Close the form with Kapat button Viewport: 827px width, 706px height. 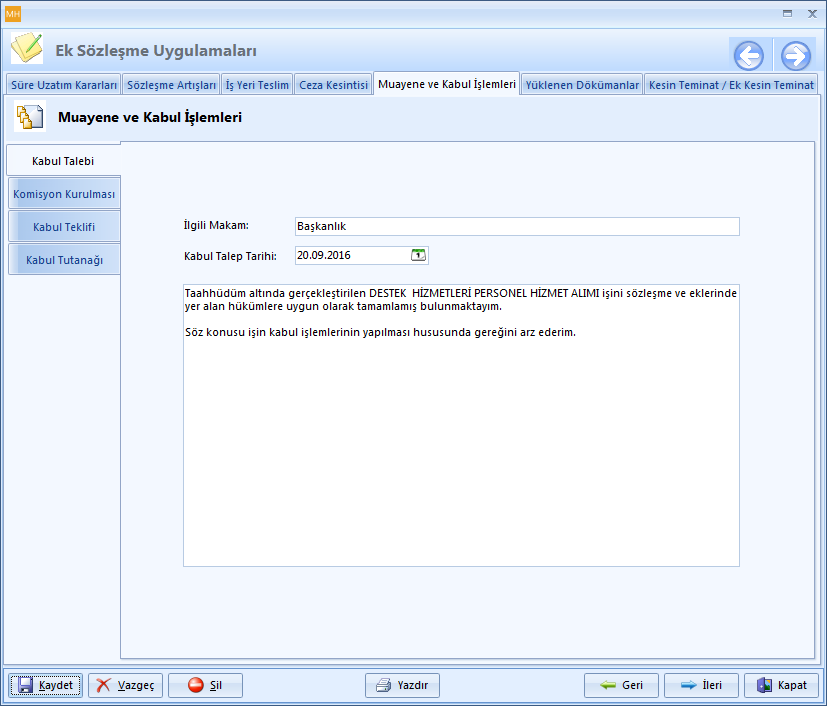(781, 685)
